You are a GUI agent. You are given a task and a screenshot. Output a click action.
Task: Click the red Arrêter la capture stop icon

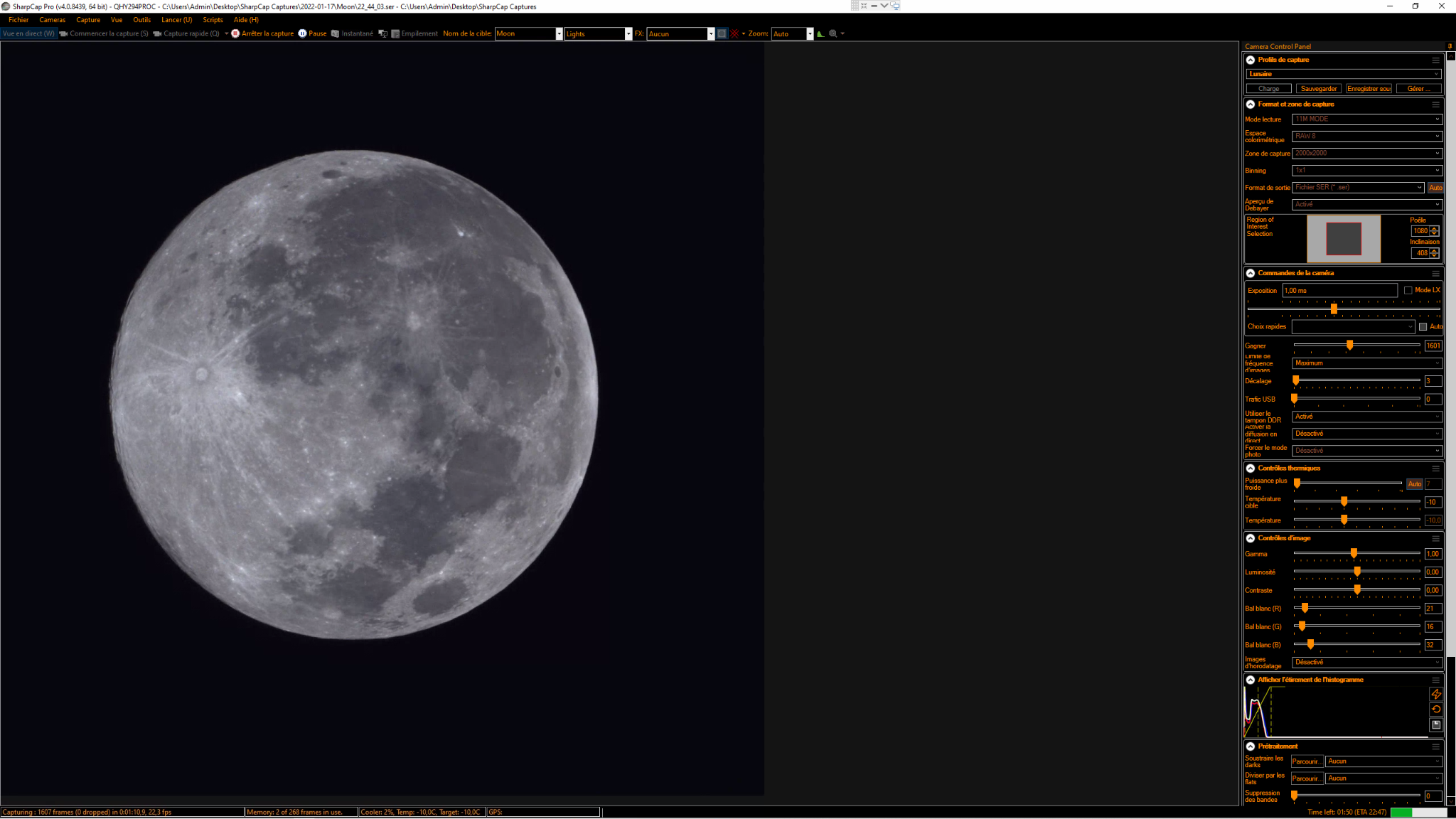[235, 33]
